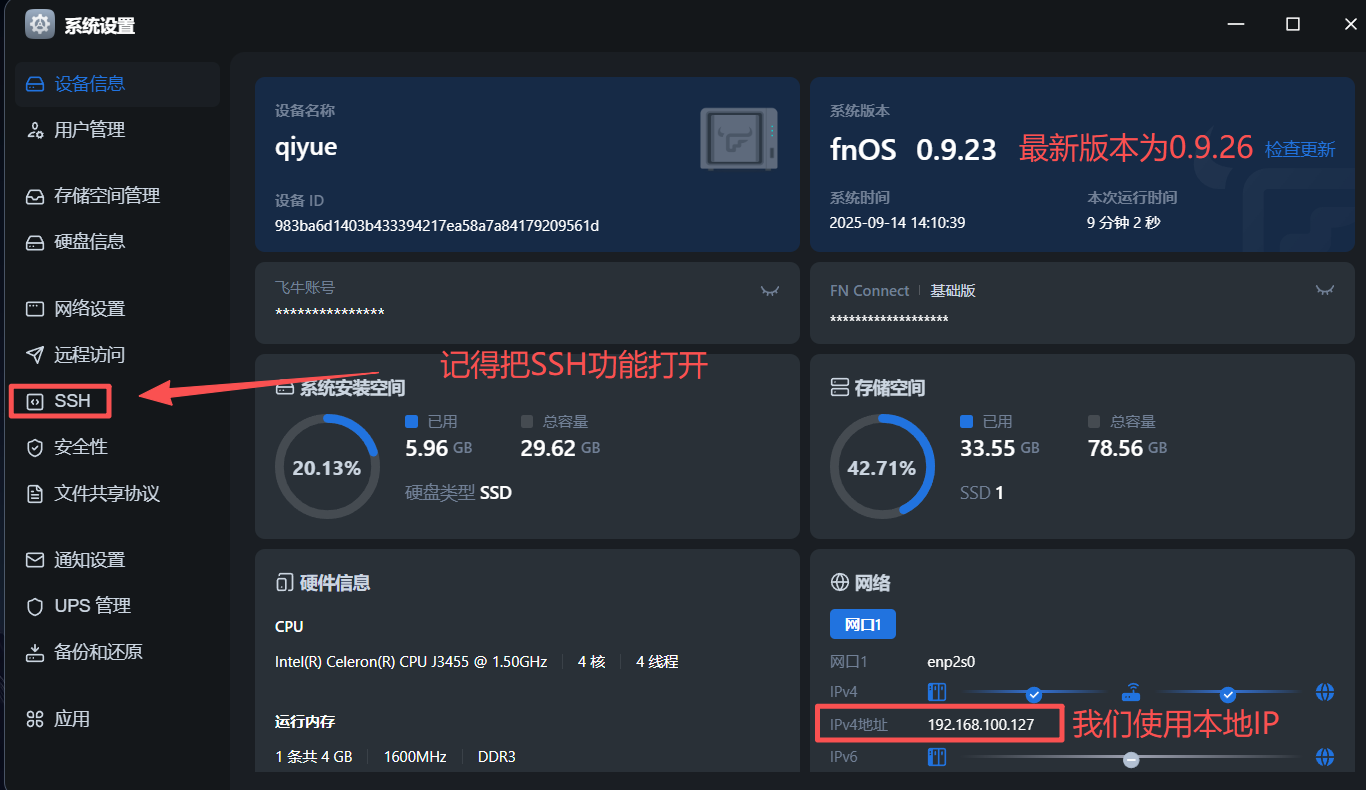Image resolution: width=1366 pixels, height=790 pixels.
Task: Reveal the hidden FN Connect ID
Action: (x=1324, y=290)
